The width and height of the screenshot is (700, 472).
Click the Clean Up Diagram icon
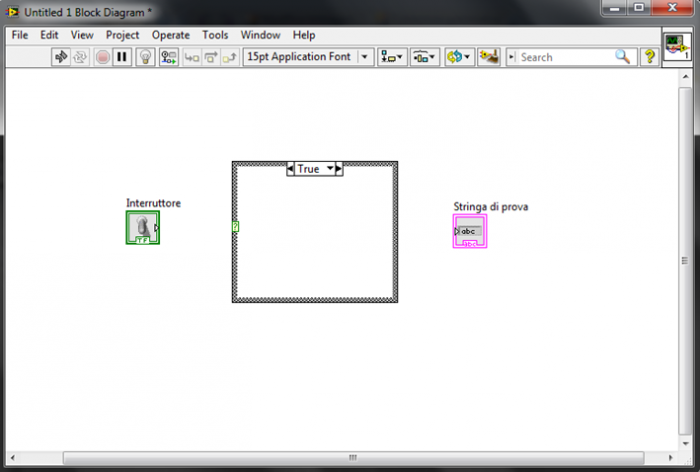coord(489,57)
